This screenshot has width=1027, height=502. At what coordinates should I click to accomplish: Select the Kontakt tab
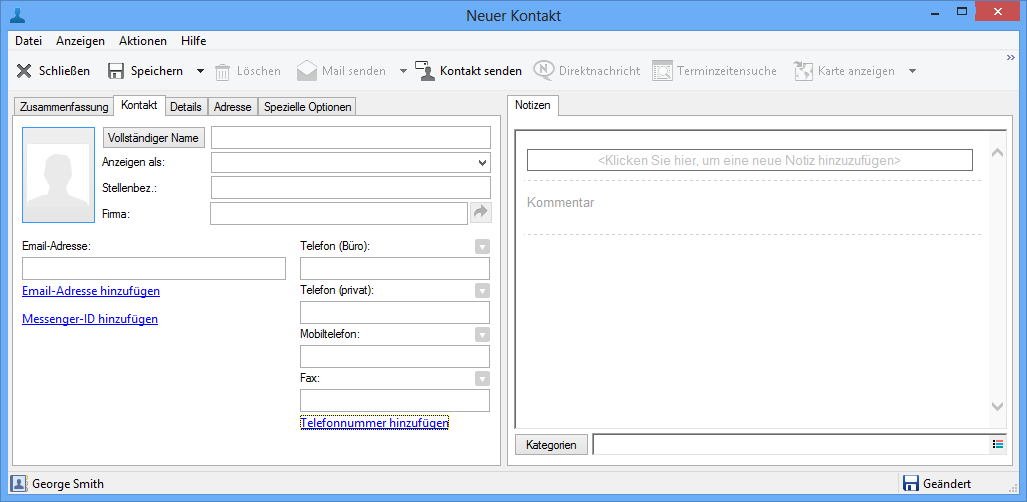point(139,106)
